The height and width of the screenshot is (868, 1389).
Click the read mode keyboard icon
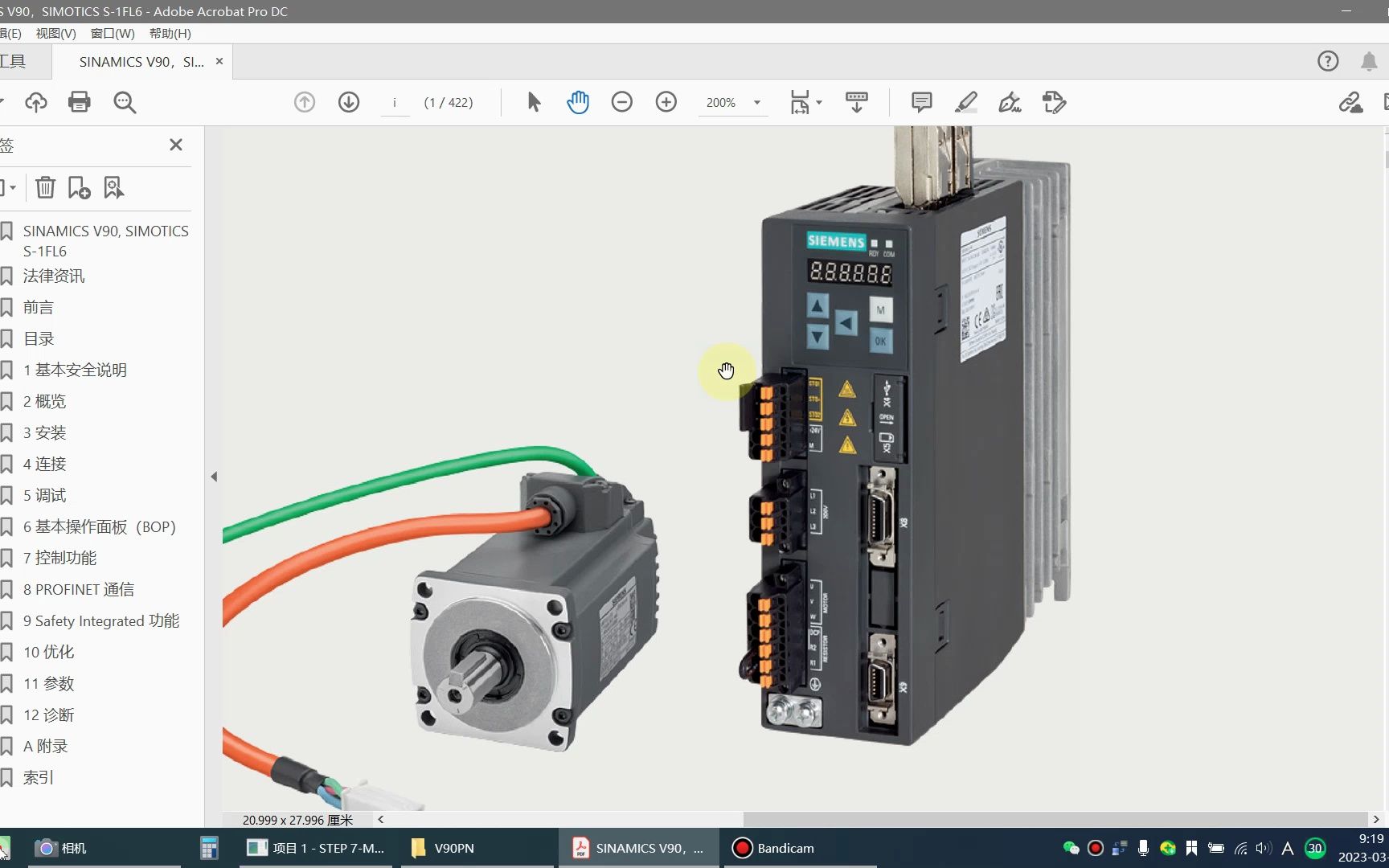[857, 102]
